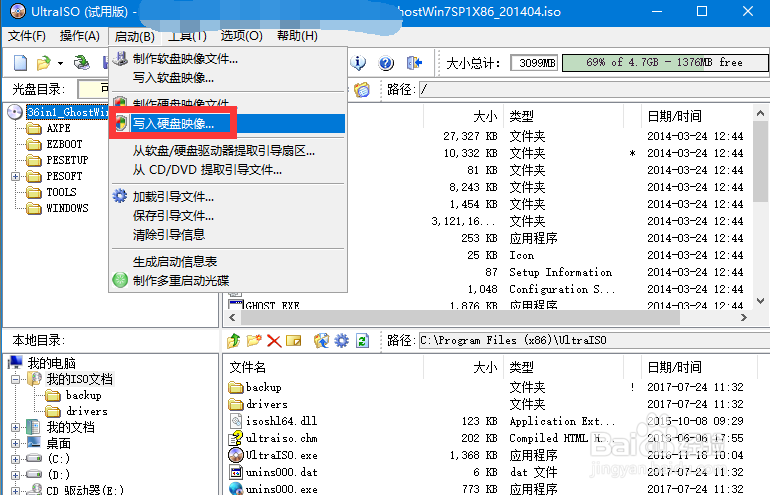Click the rename icon in the local toolbar
The image size is (770, 495).
coord(294,340)
